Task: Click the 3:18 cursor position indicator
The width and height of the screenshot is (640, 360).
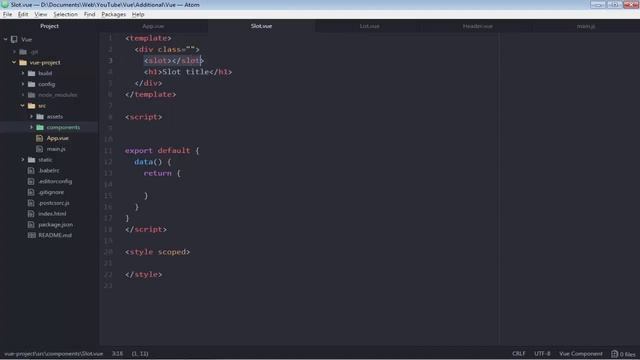Action: (118, 354)
